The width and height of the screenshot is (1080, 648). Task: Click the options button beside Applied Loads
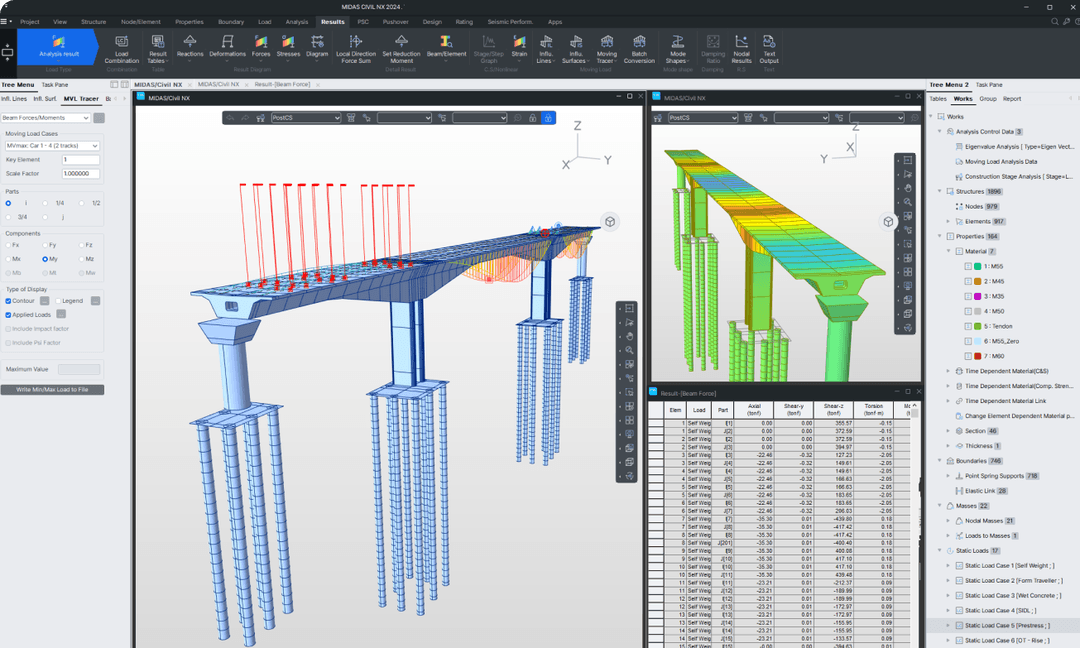61,315
